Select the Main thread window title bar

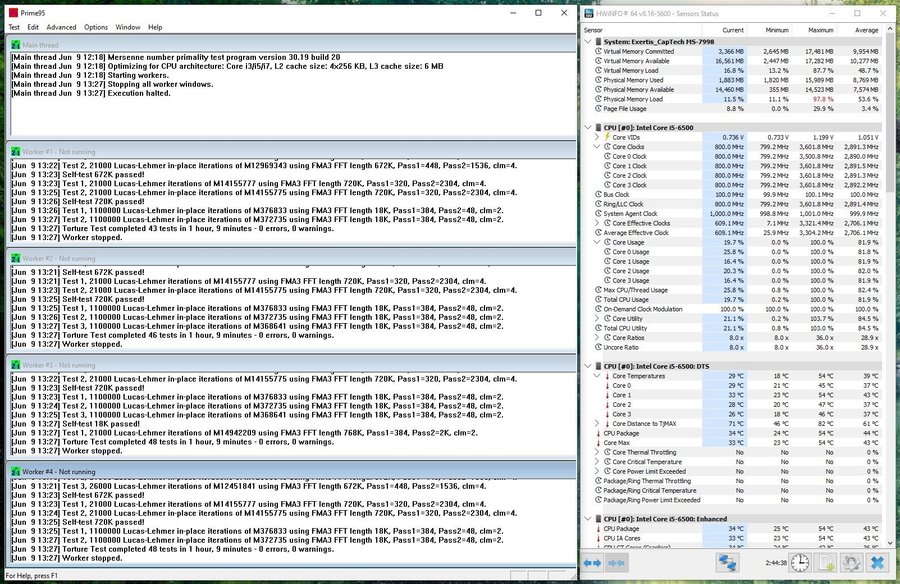coord(291,45)
